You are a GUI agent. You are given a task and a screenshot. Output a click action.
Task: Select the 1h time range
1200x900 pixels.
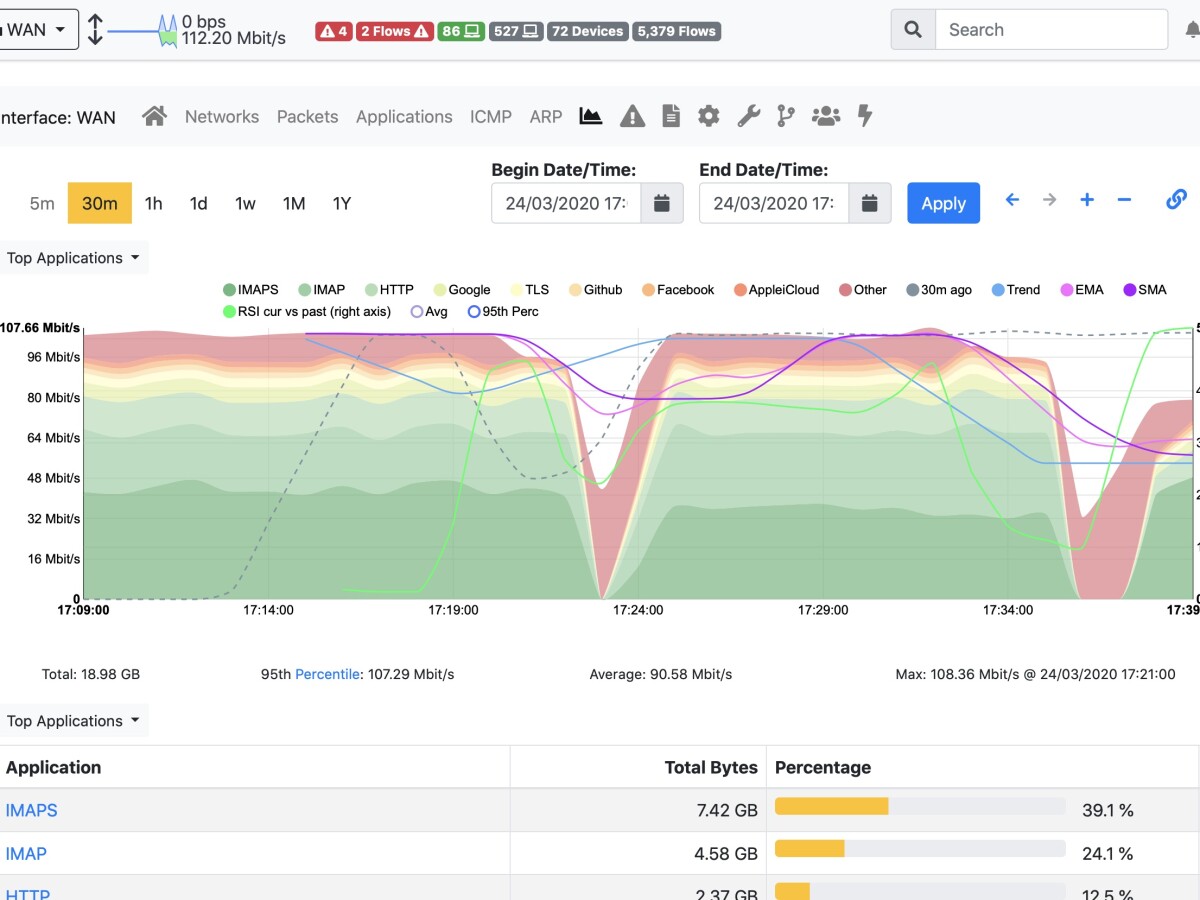point(153,204)
